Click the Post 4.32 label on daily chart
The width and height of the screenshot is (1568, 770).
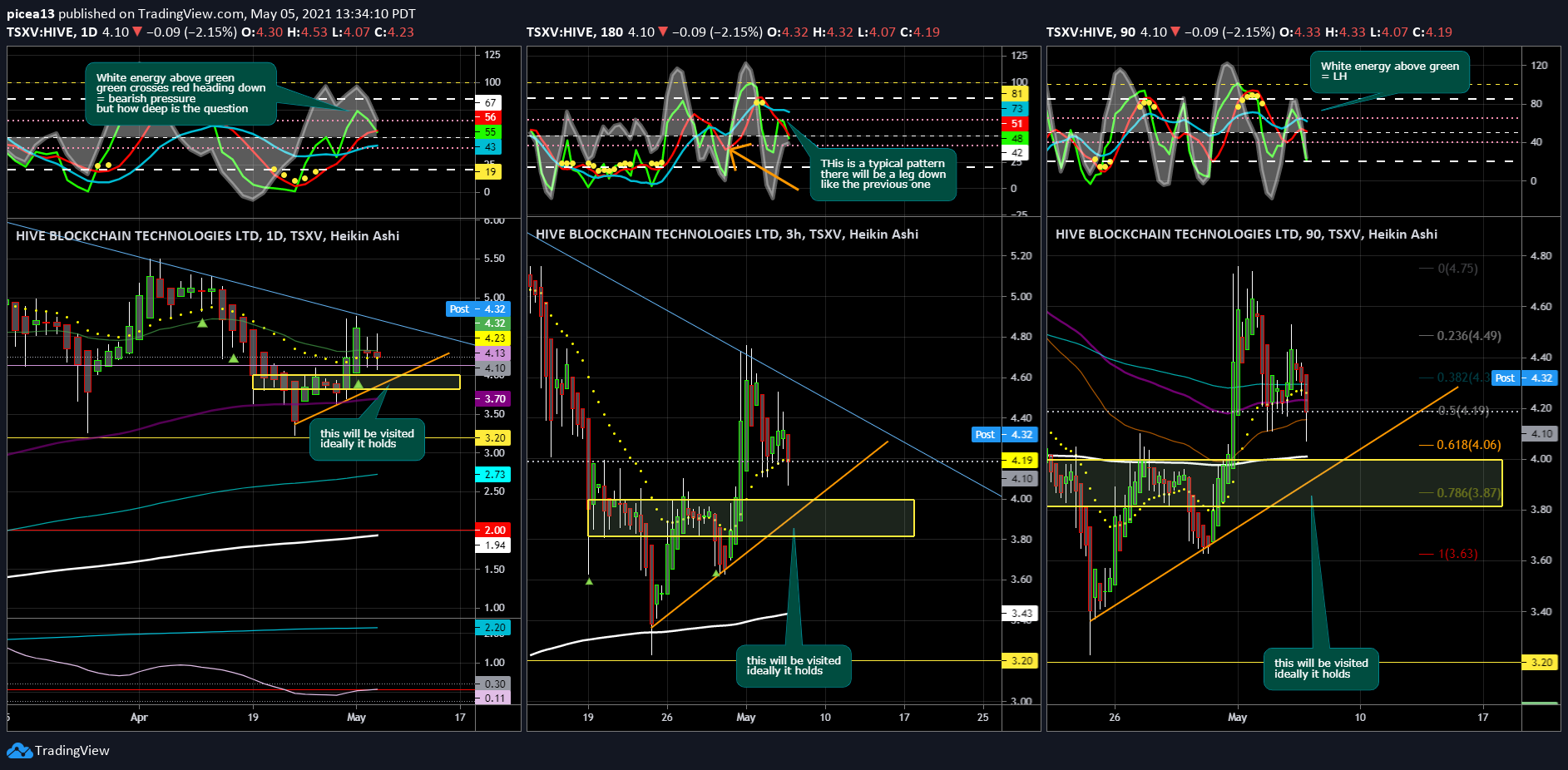tap(477, 309)
